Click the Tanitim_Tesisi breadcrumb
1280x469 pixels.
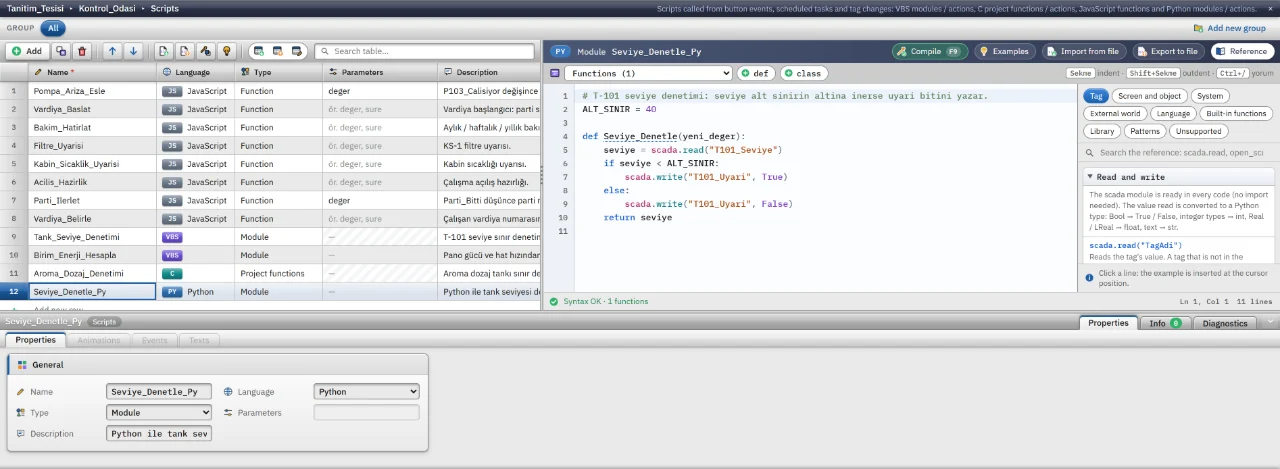(34, 8)
